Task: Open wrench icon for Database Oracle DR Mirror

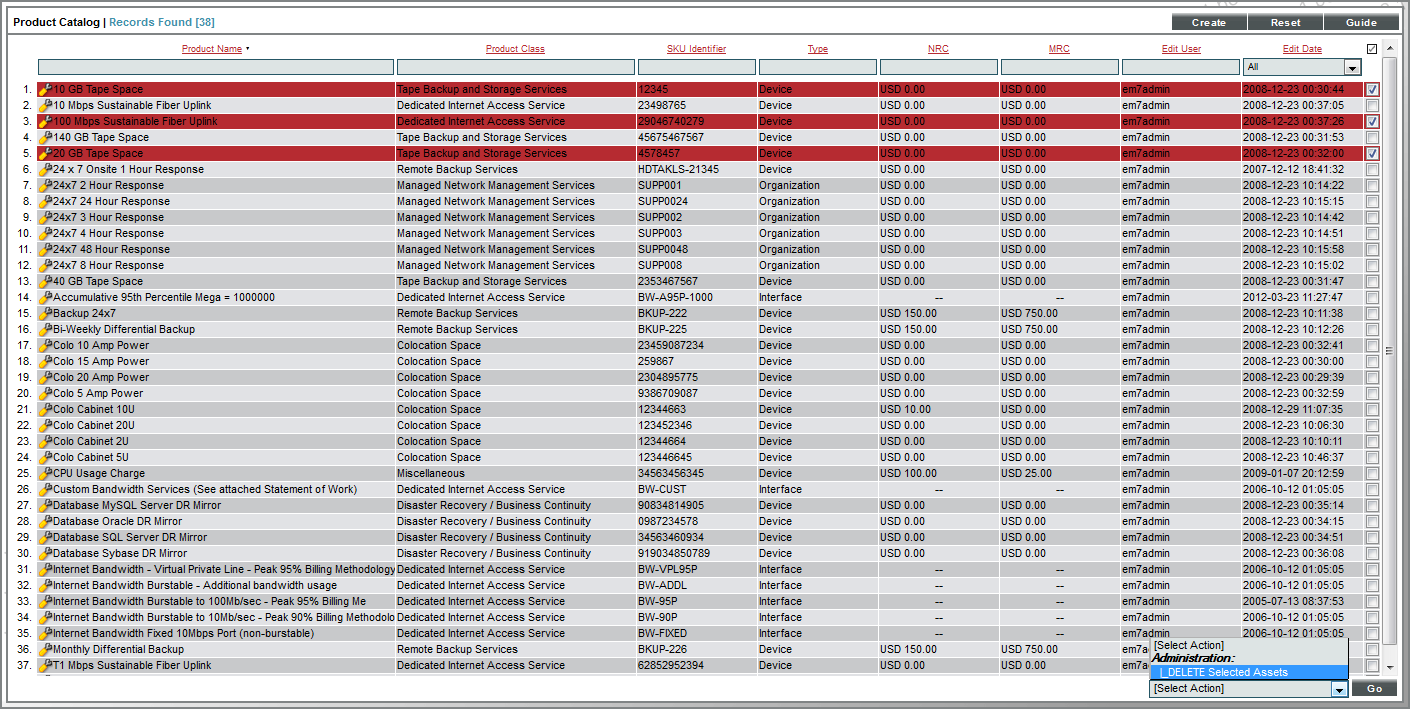Action: pyautogui.click(x=45, y=522)
